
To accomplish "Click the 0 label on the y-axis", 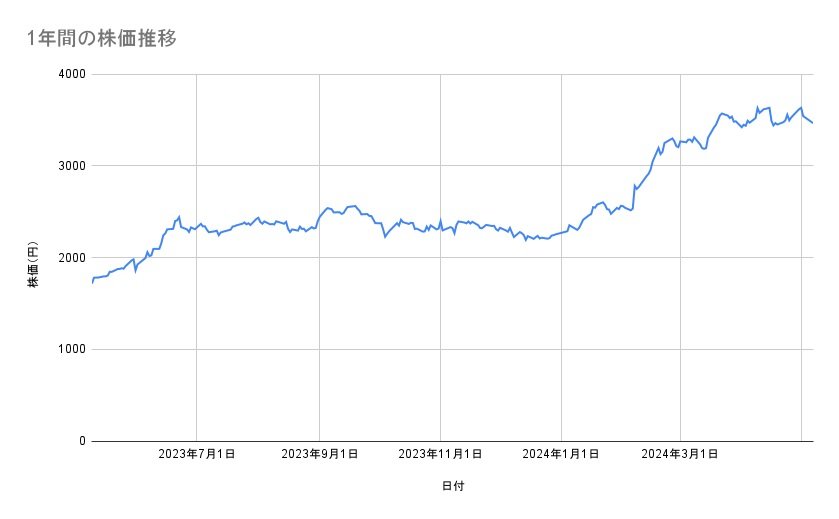I will point(80,441).
